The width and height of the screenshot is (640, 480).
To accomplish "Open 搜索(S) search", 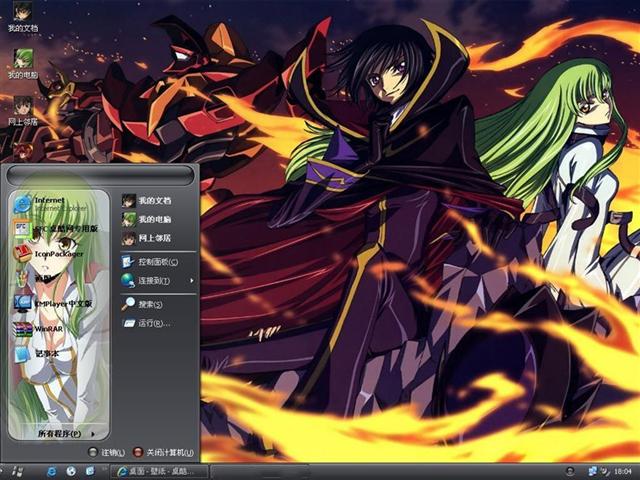I will click(x=143, y=304).
